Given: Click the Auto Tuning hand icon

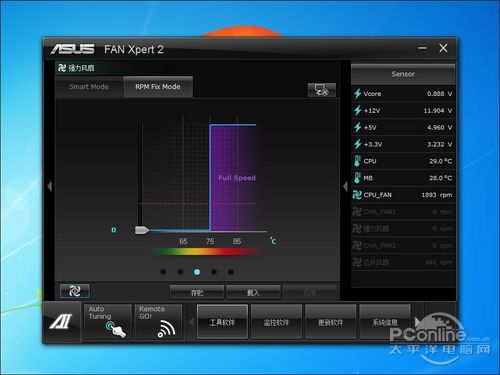Looking at the screenshot, I should [x=116, y=329].
